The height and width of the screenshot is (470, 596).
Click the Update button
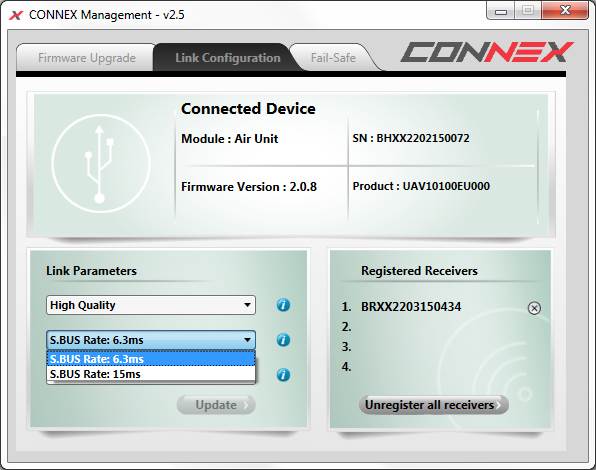click(216, 405)
